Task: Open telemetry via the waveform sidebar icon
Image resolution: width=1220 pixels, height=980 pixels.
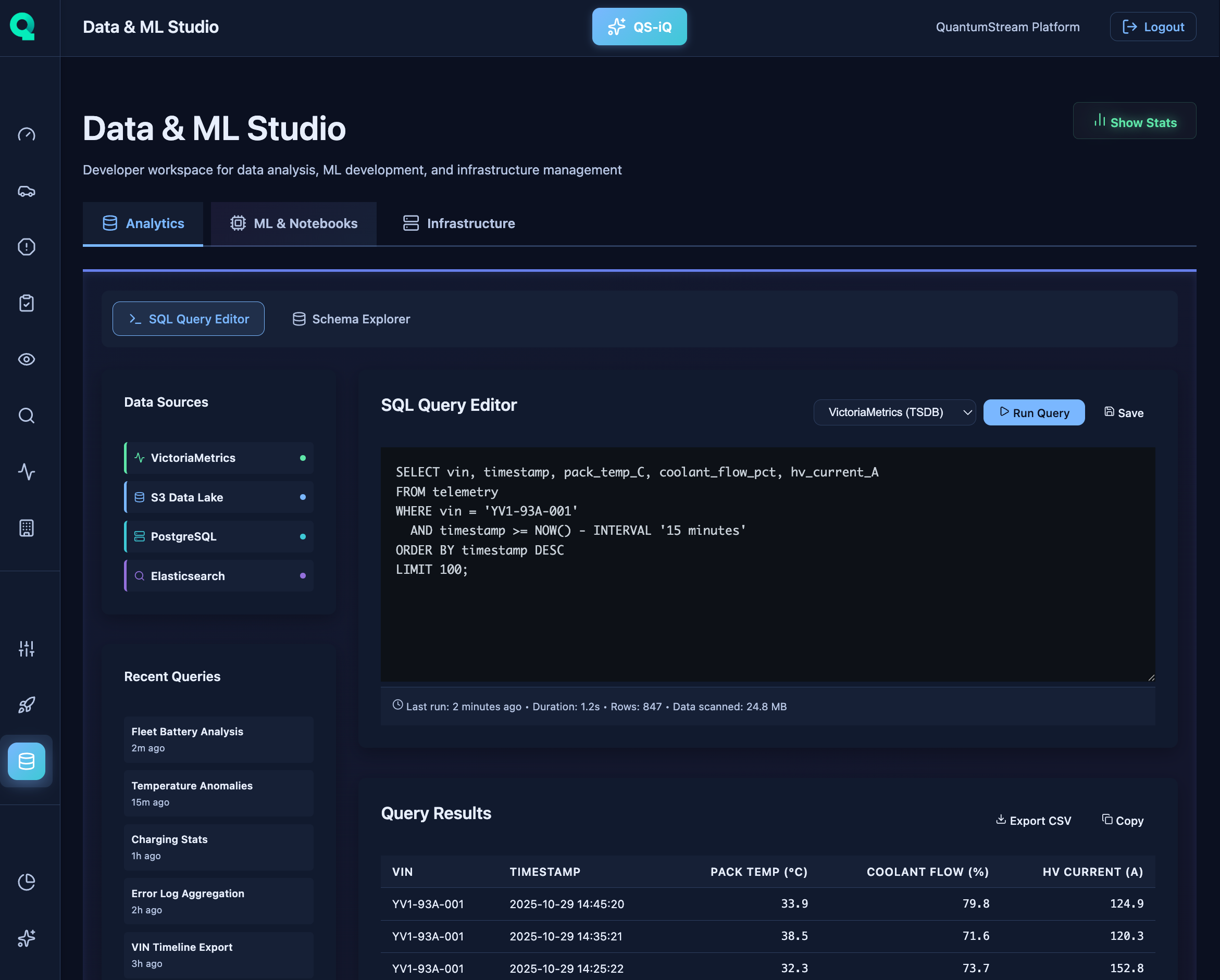Action: 26,472
